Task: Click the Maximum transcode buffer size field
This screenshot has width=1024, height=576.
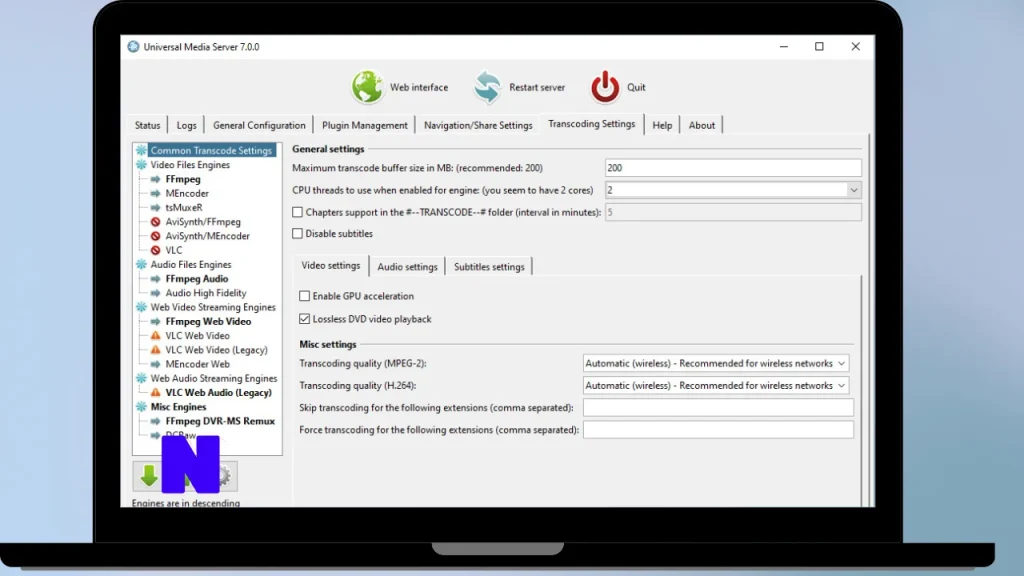Action: click(733, 168)
